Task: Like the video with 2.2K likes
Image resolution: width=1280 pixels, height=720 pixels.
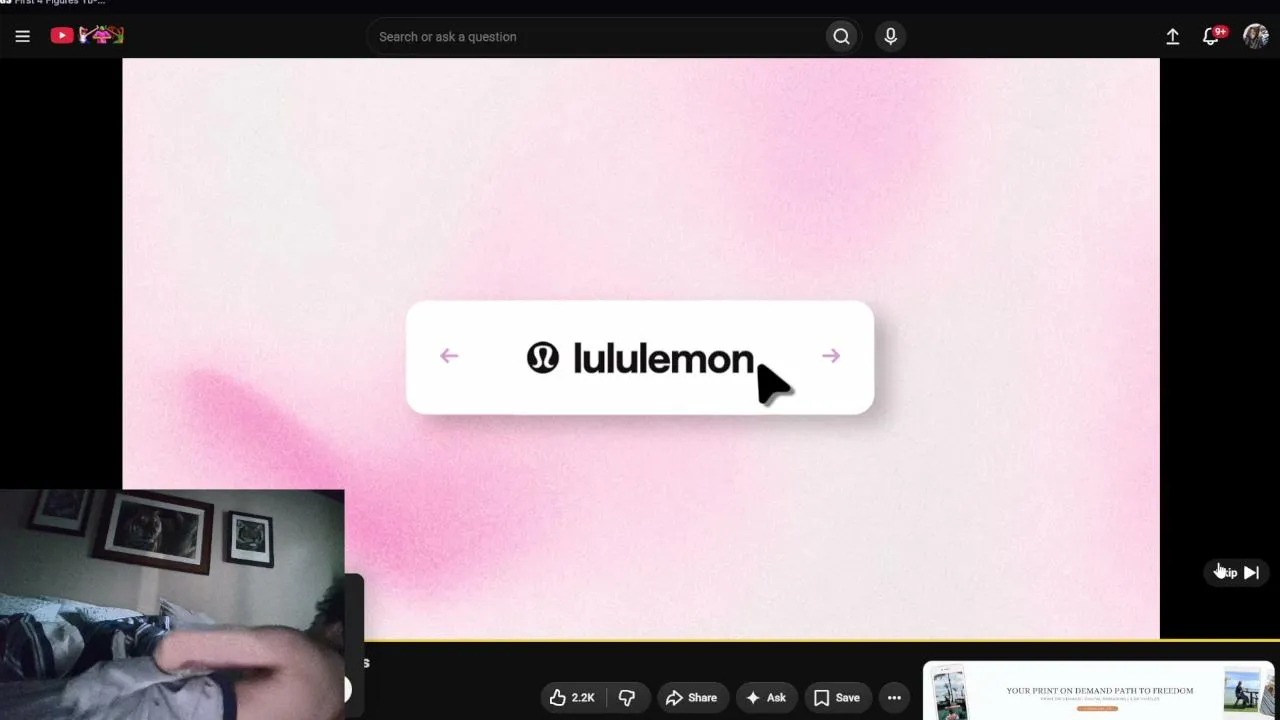Action: (572, 698)
